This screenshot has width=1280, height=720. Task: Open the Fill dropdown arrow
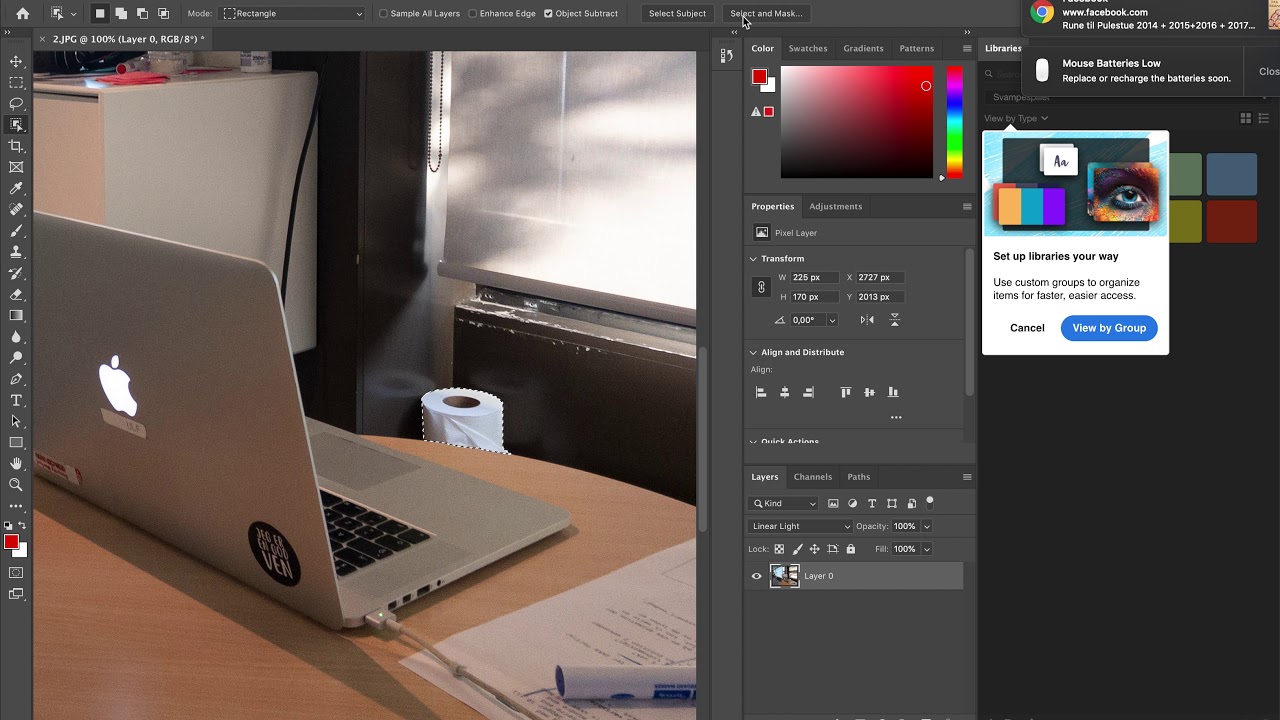click(x=927, y=549)
